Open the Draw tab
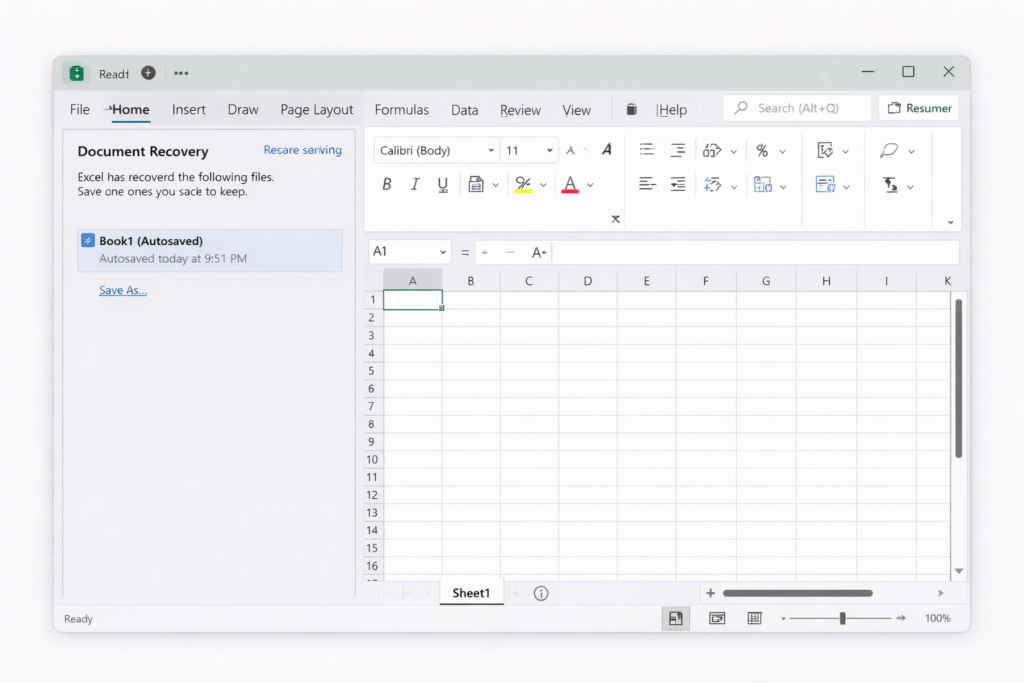Viewport: 1024px width, 683px height. (243, 109)
